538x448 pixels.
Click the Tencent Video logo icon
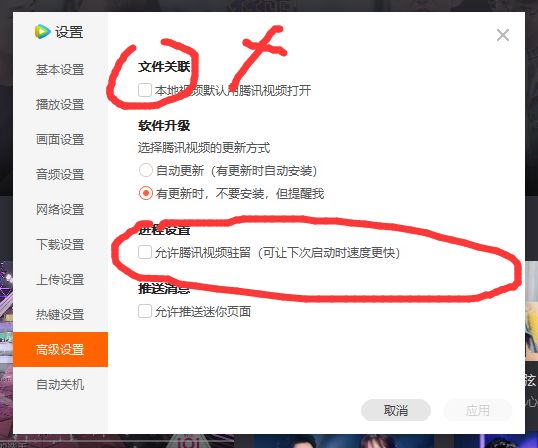click(43, 32)
